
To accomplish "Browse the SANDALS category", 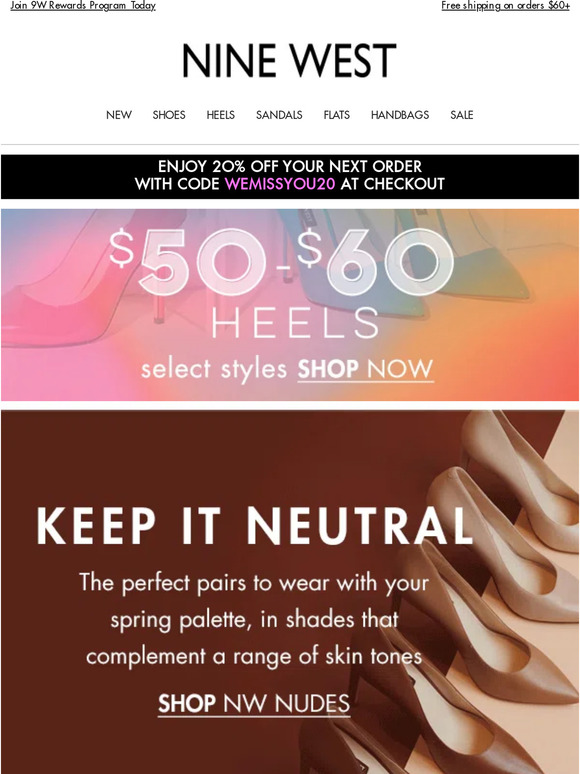I will coord(279,115).
